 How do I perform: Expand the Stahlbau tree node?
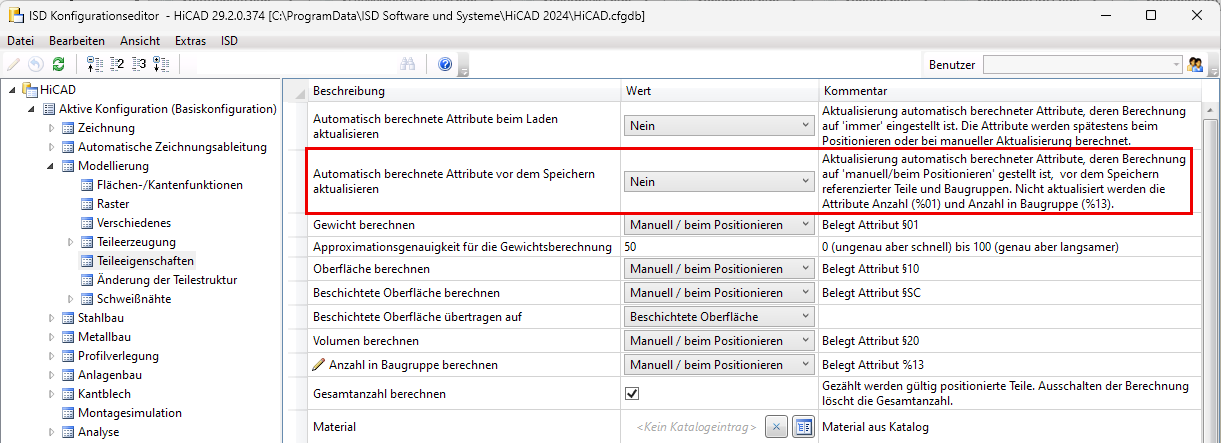(x=52, y=318)
